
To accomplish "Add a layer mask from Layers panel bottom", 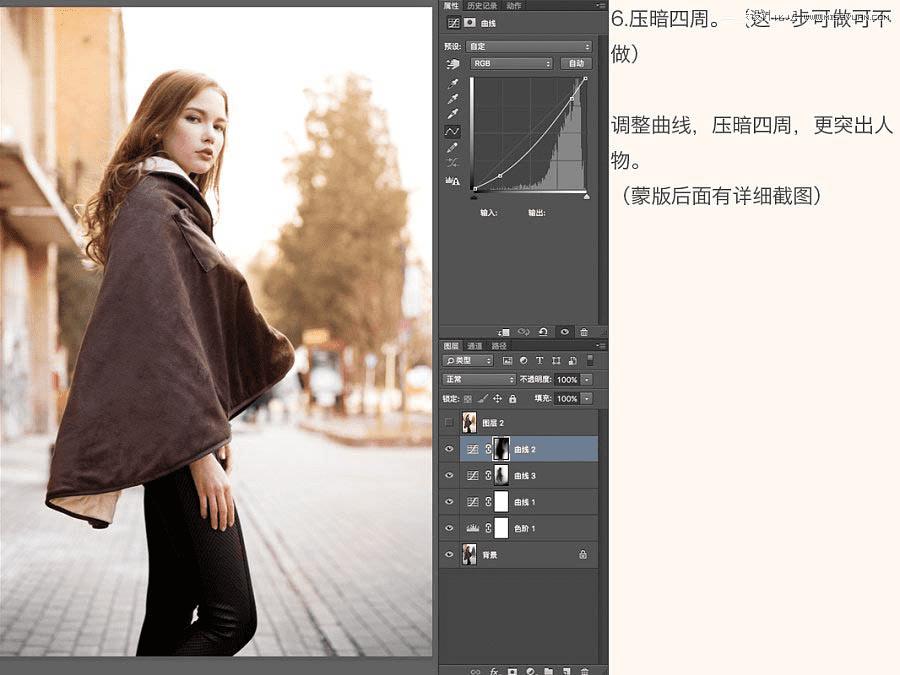I will pyautogui.click(x=512, y=670).
